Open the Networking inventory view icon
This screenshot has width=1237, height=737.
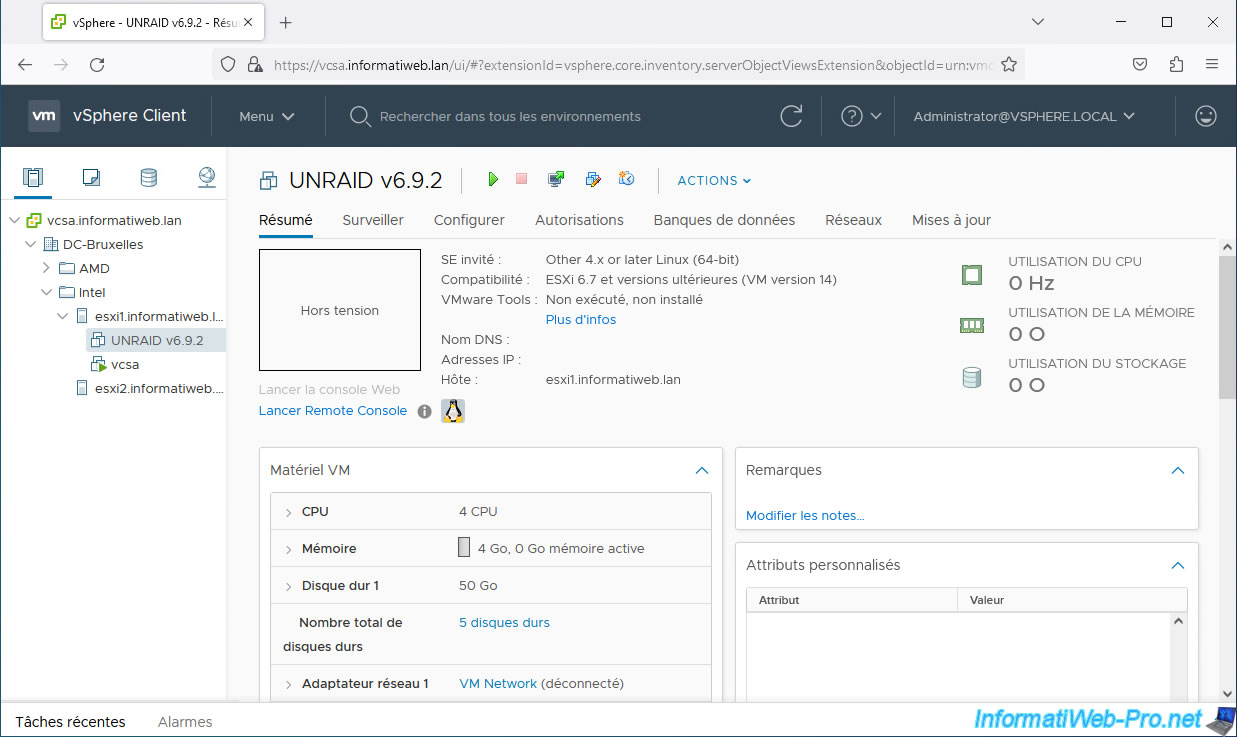click(206, 178)
